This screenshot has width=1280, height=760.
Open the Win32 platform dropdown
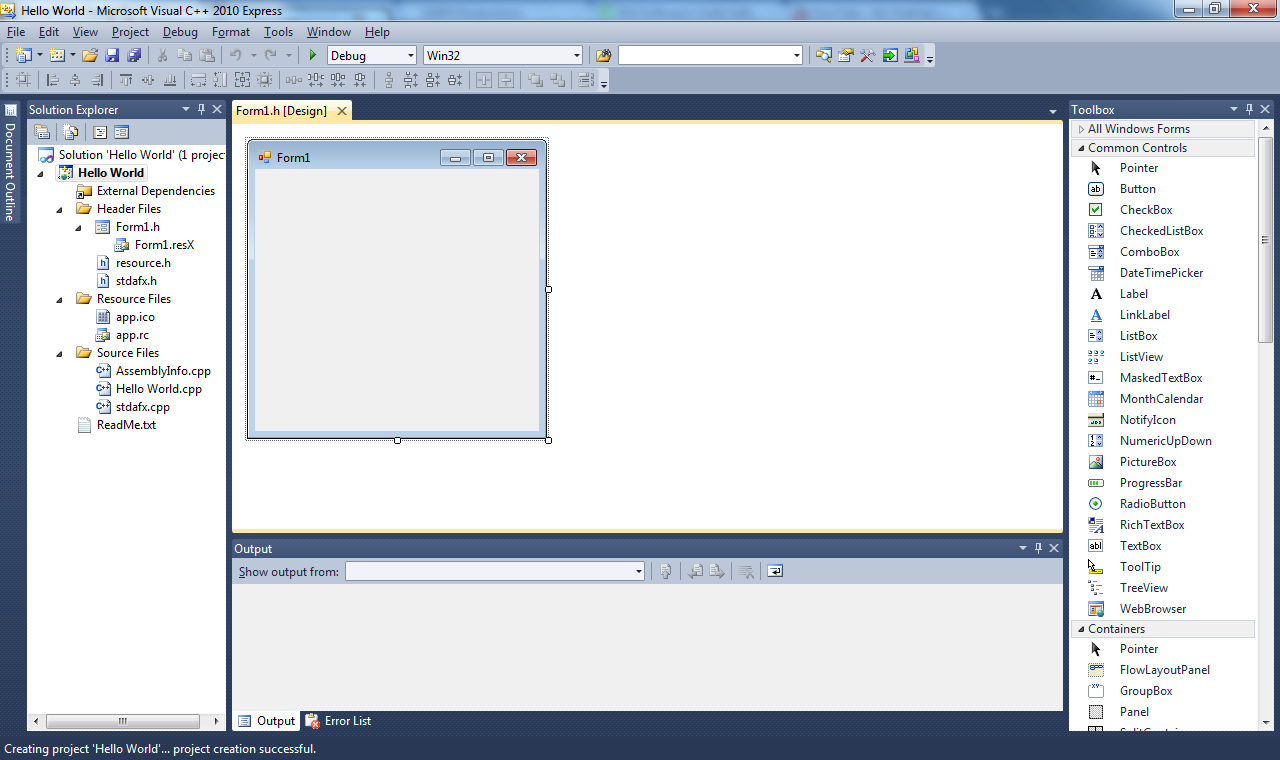[576, 56]
